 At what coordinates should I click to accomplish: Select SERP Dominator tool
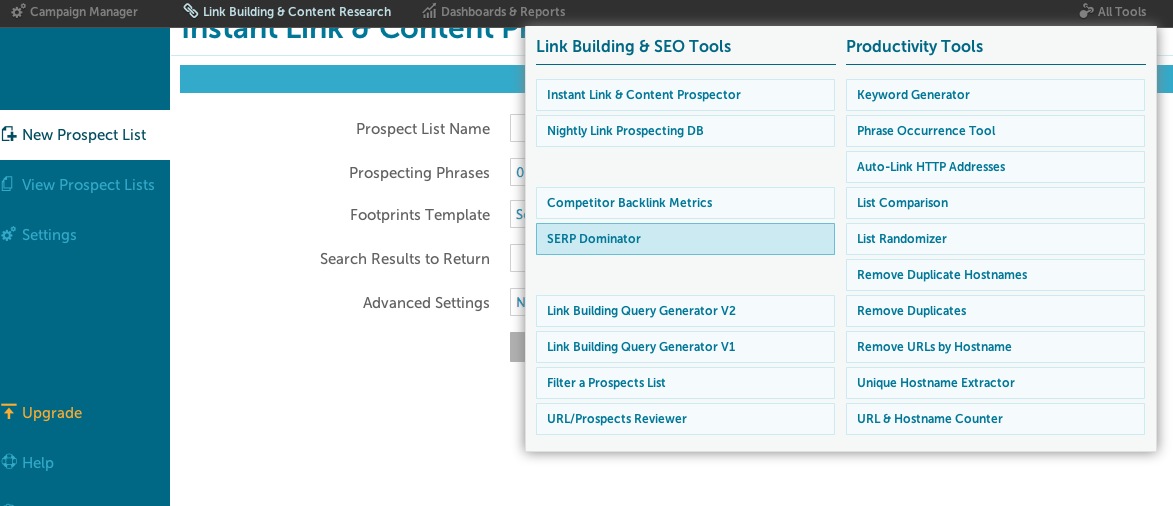pos(685,239)
